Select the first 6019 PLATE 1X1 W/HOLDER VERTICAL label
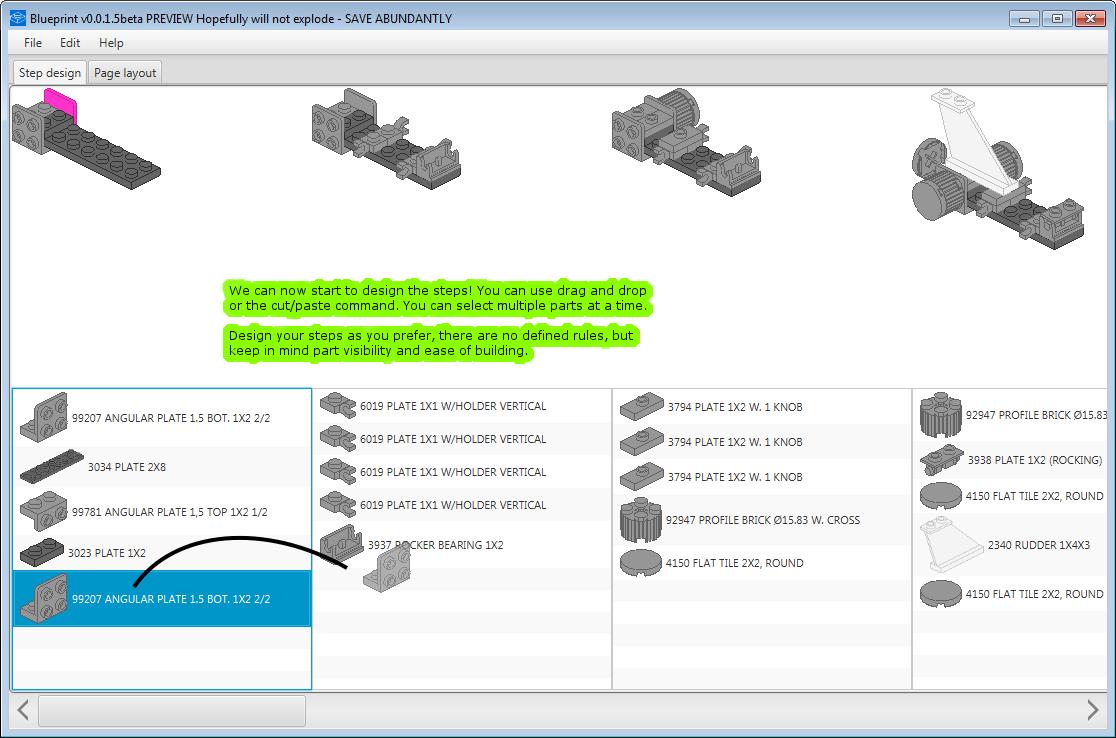The width and height of the screenshot is (1116, 738). pos(453,406)
